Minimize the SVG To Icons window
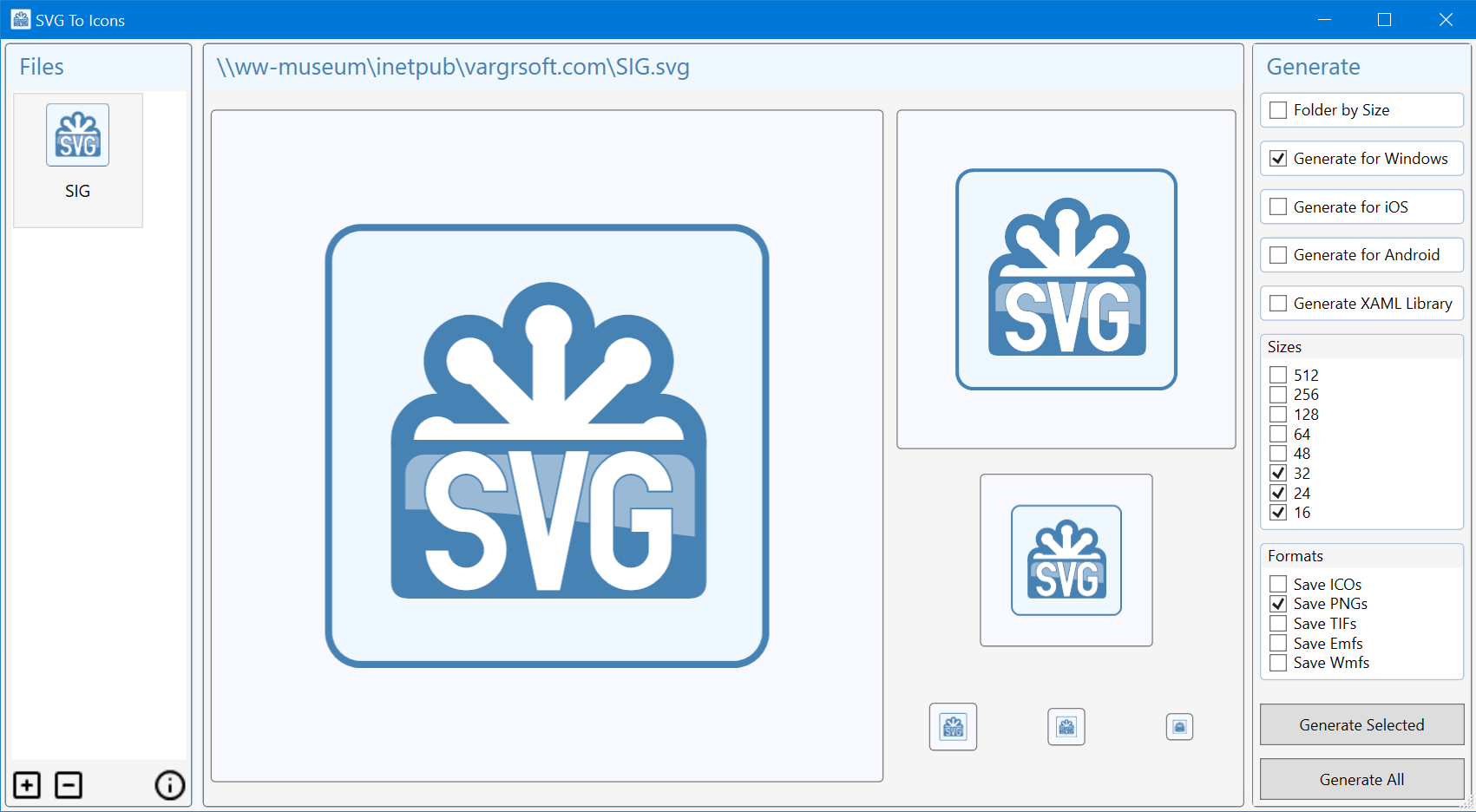Screen dimensions: 1476x812 point(1325,19)
